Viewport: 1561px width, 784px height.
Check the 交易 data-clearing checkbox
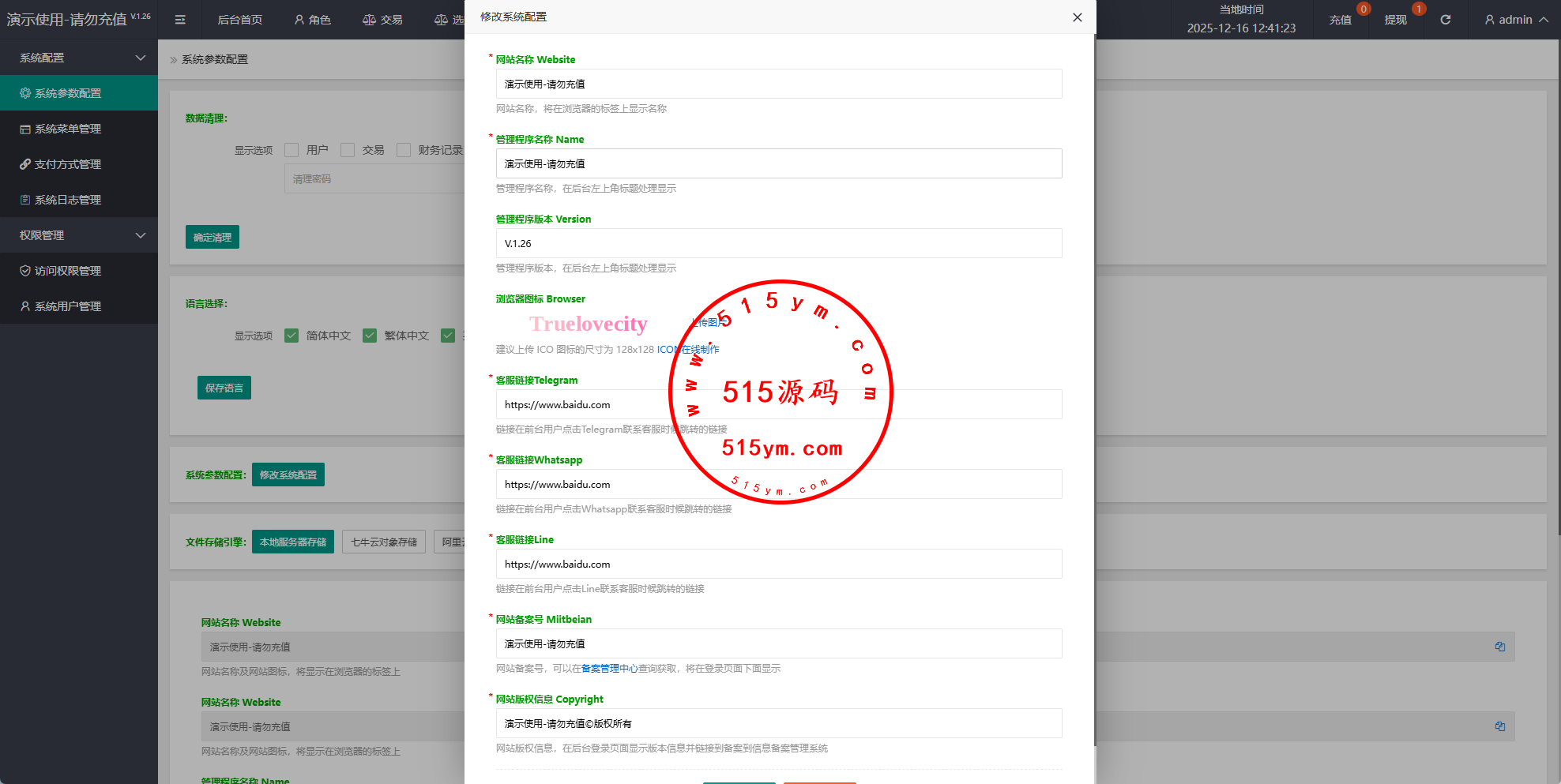(348, 150)
